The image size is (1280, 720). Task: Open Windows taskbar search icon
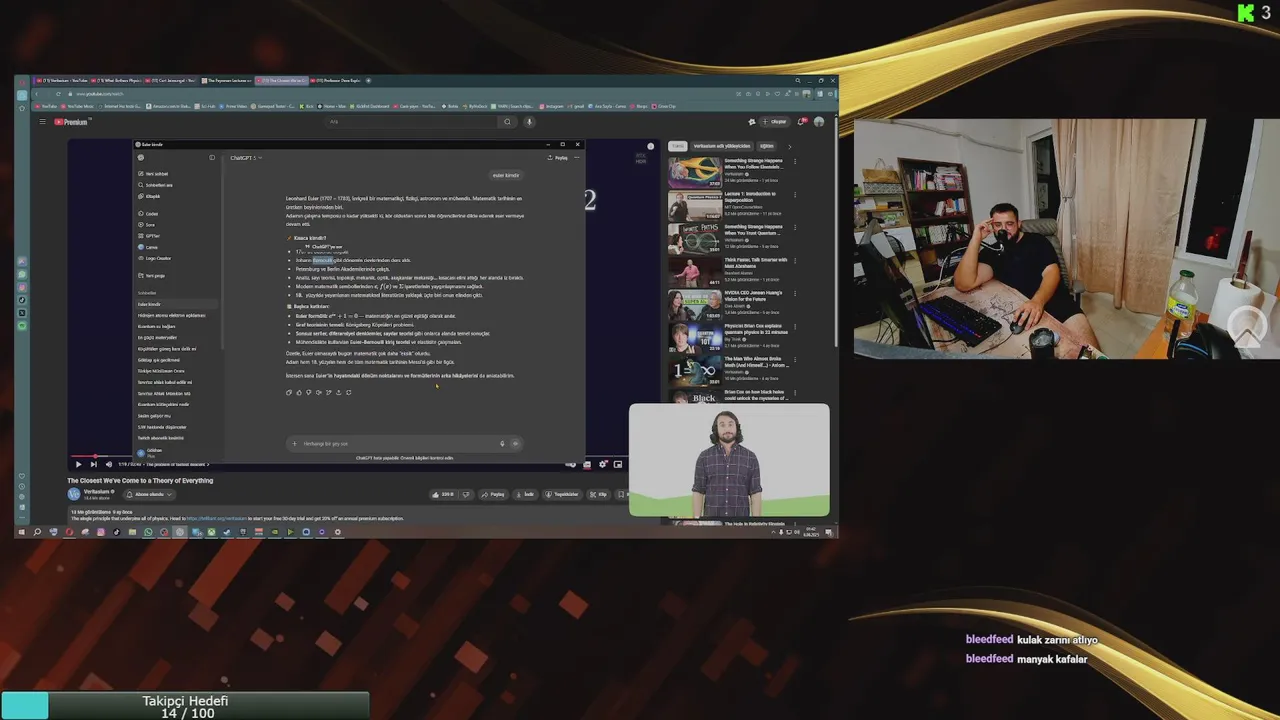click(37, 532)
